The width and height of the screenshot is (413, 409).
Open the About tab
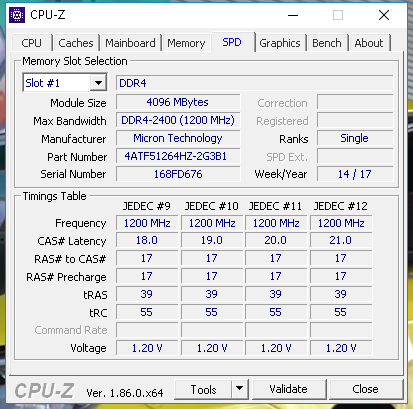click(x=369, y=43)
